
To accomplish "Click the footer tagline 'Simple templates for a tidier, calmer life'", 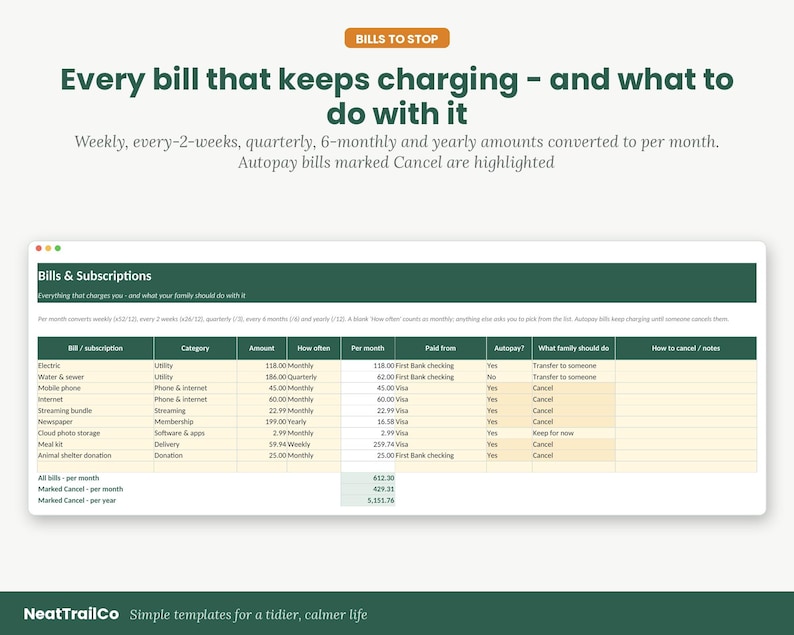I will click(x=249, y=615).
